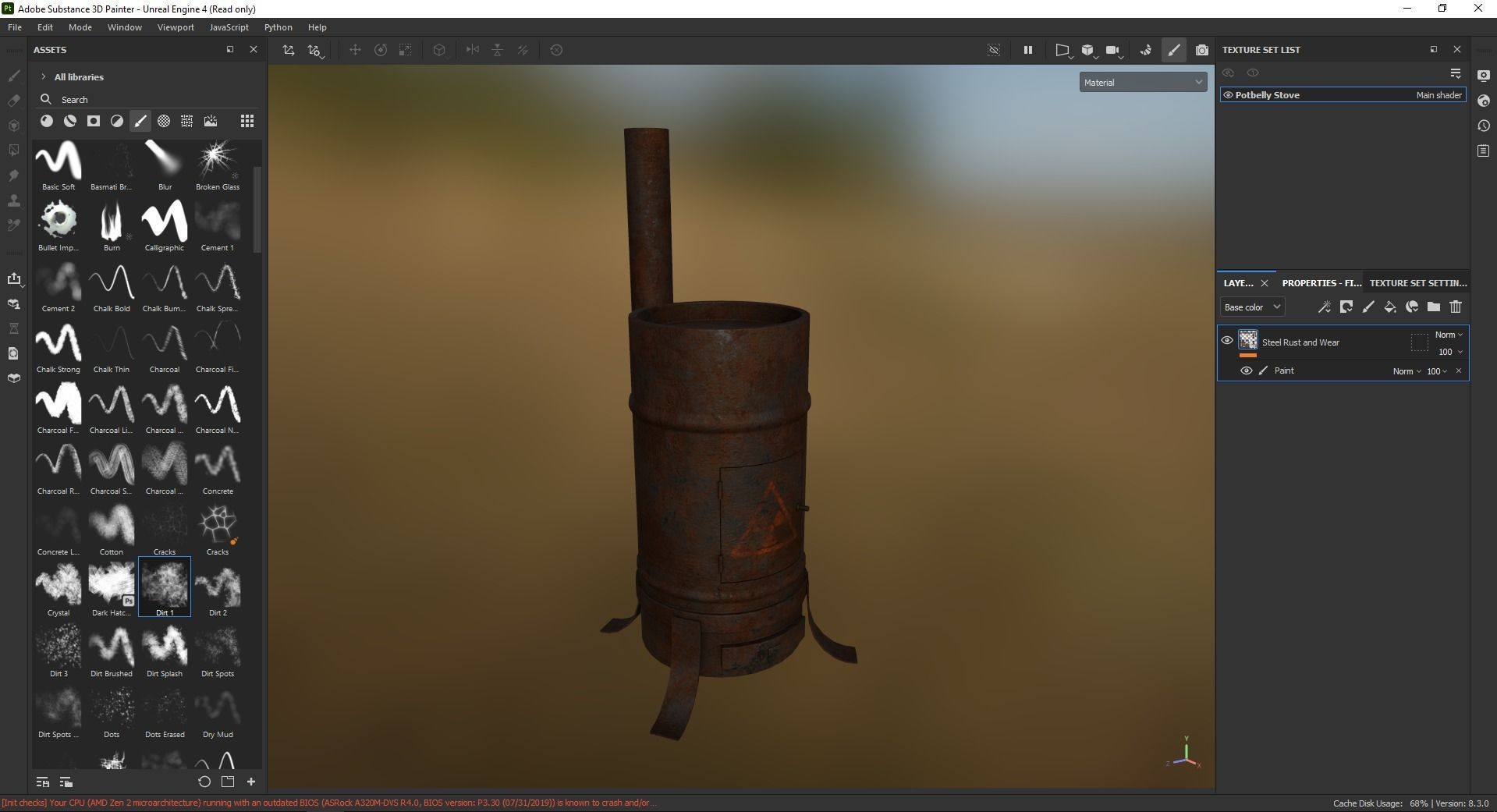Add a smart material in Layers panel

point(1411,307)
